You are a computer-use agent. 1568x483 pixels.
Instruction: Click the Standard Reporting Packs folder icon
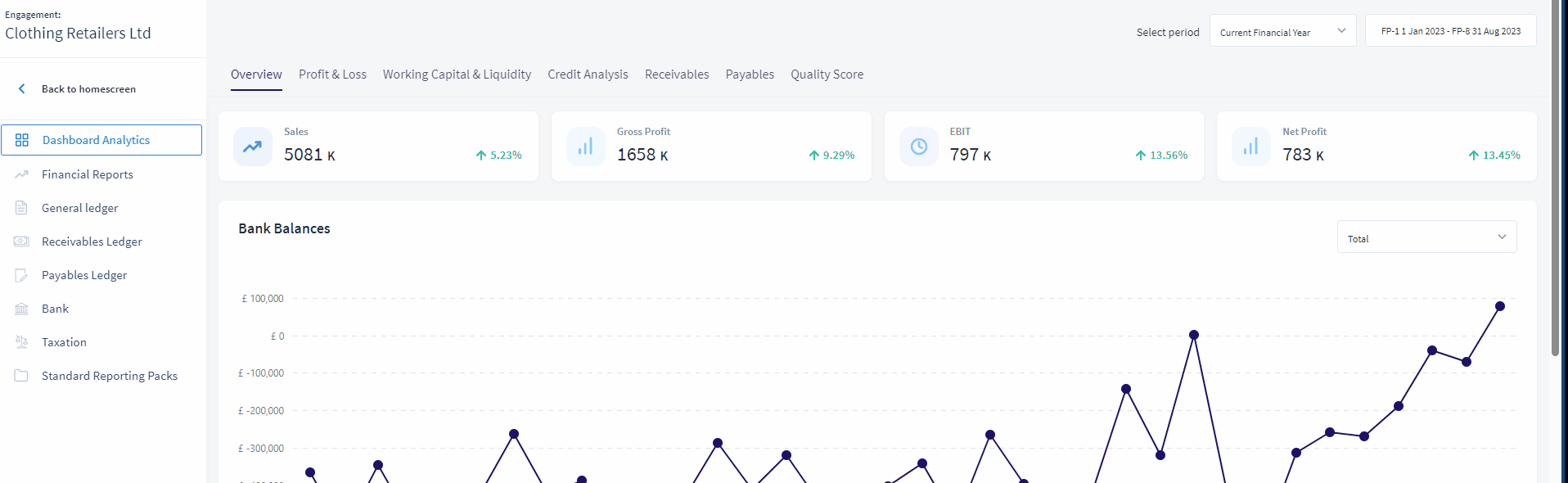coord(22,376)
